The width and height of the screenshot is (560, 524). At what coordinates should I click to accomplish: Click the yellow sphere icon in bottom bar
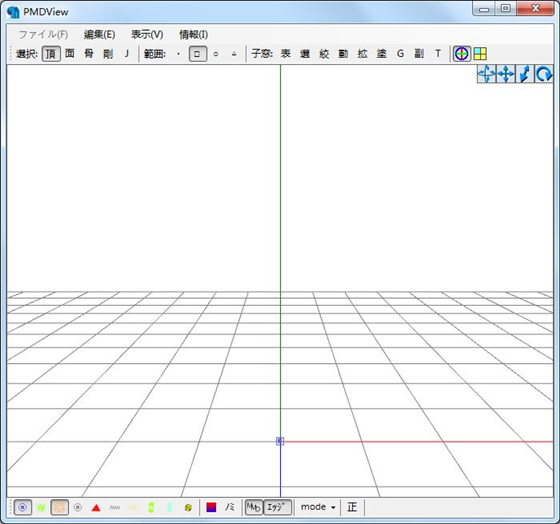(188, 508)
